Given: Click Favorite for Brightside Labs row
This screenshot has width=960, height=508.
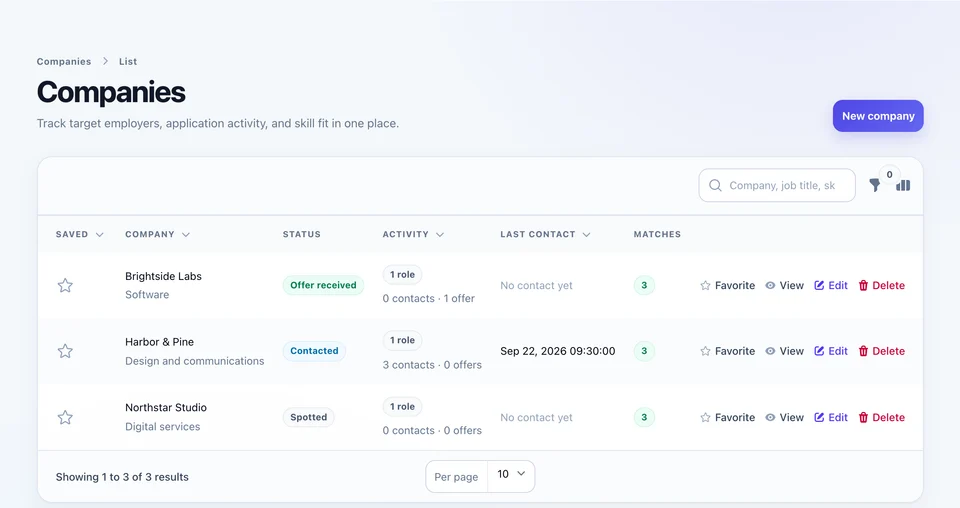Looking at the screenshot, I should click(x=727, y=285).
